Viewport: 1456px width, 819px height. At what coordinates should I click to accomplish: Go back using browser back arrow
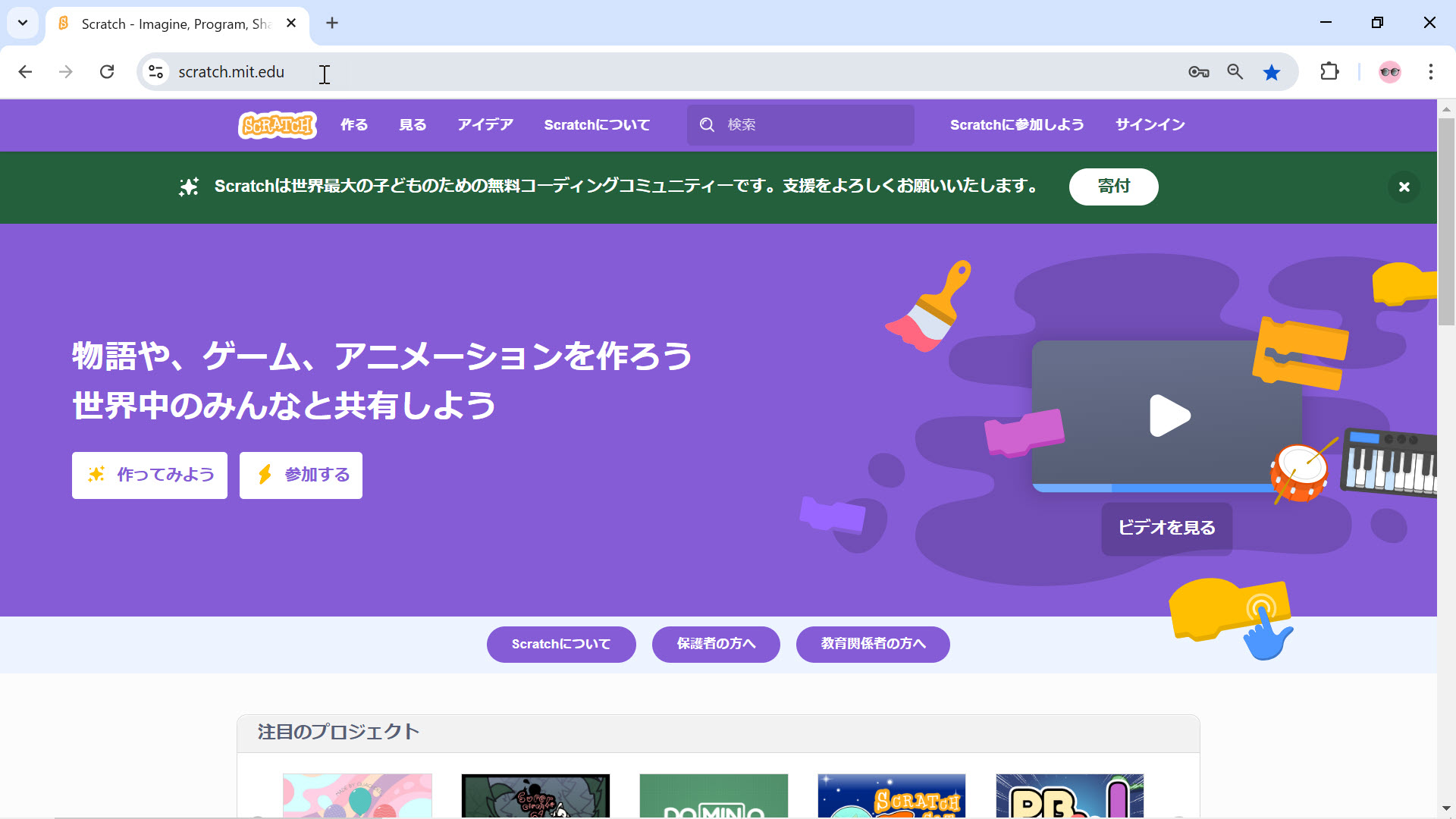25,72
